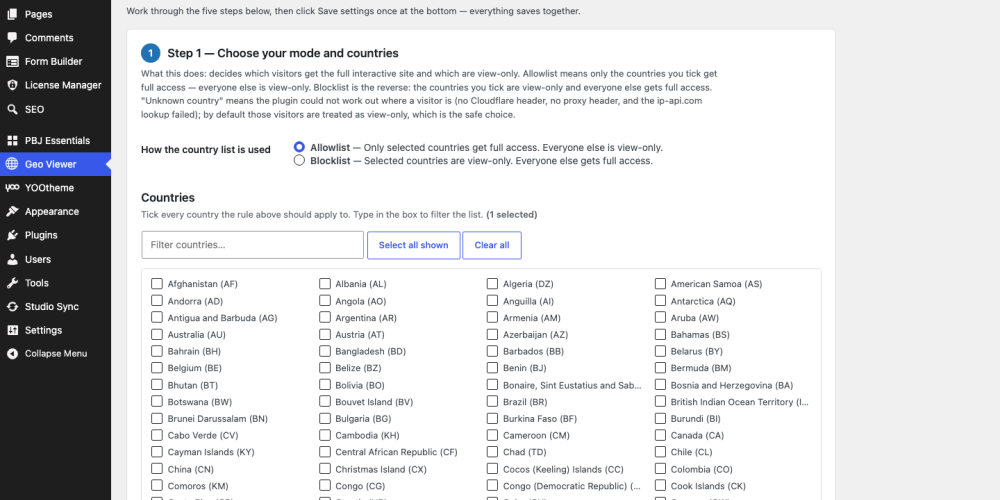Click the Geo Viewer globe icon
1000x500 pixels.
(x=12, y=164)
